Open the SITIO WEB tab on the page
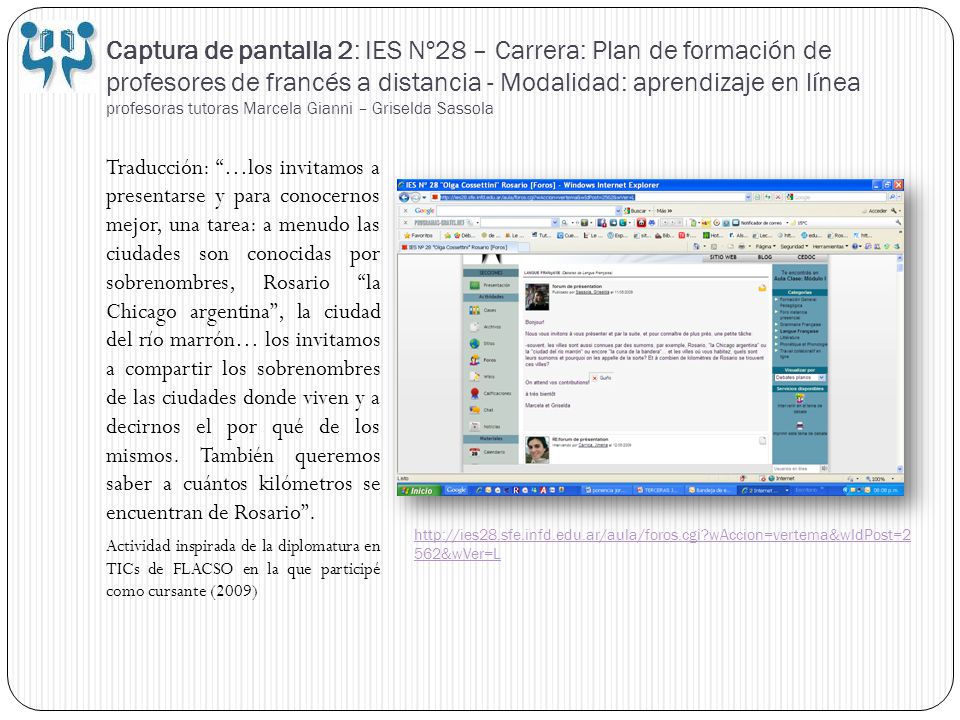Image resolution: width=960 pixels, height=720 pixels. point(723,257)
